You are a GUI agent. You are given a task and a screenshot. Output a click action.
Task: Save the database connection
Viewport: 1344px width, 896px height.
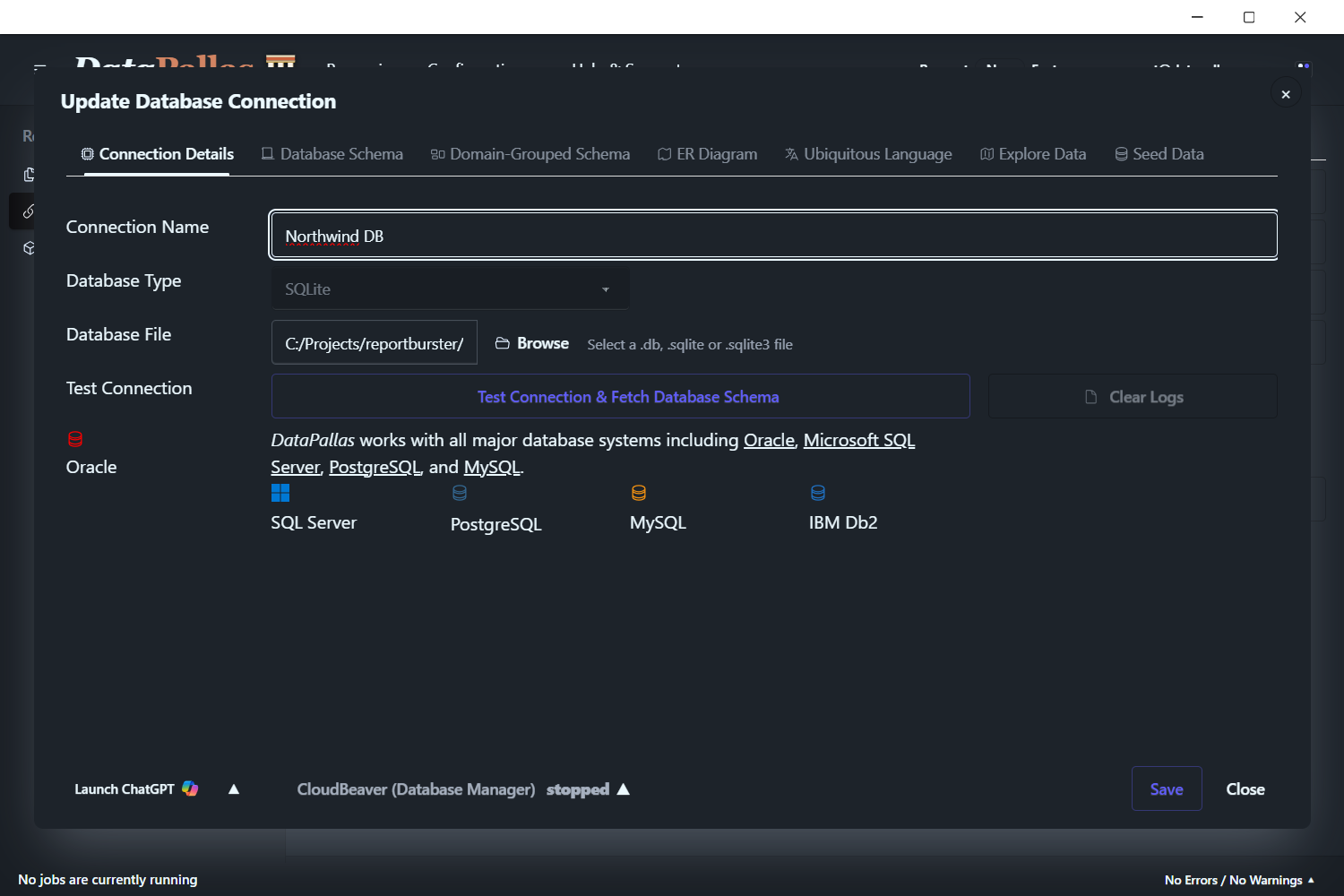[x=1167, y=788]
